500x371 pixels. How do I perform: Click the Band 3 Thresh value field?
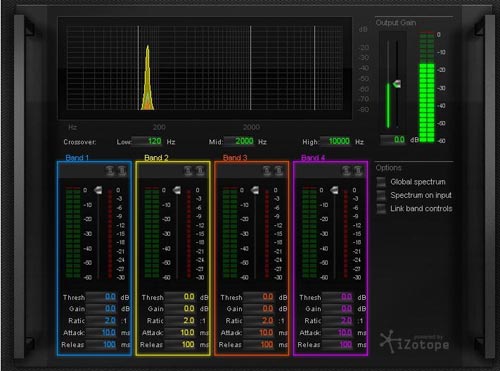click(259, 297)
